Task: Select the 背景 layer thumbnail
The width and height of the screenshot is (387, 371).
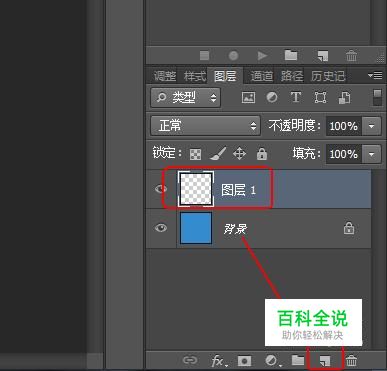Action: tap(196, 228)
